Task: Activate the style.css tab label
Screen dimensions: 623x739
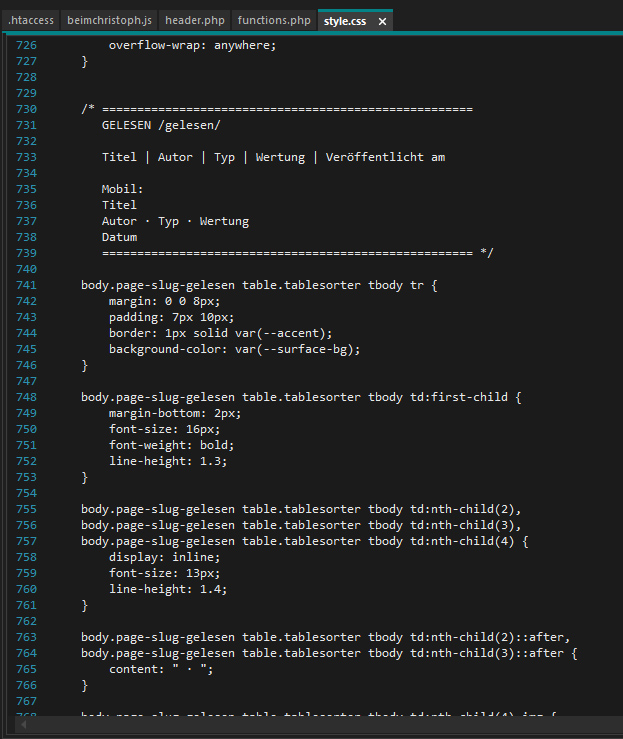Action: point(345,21)
